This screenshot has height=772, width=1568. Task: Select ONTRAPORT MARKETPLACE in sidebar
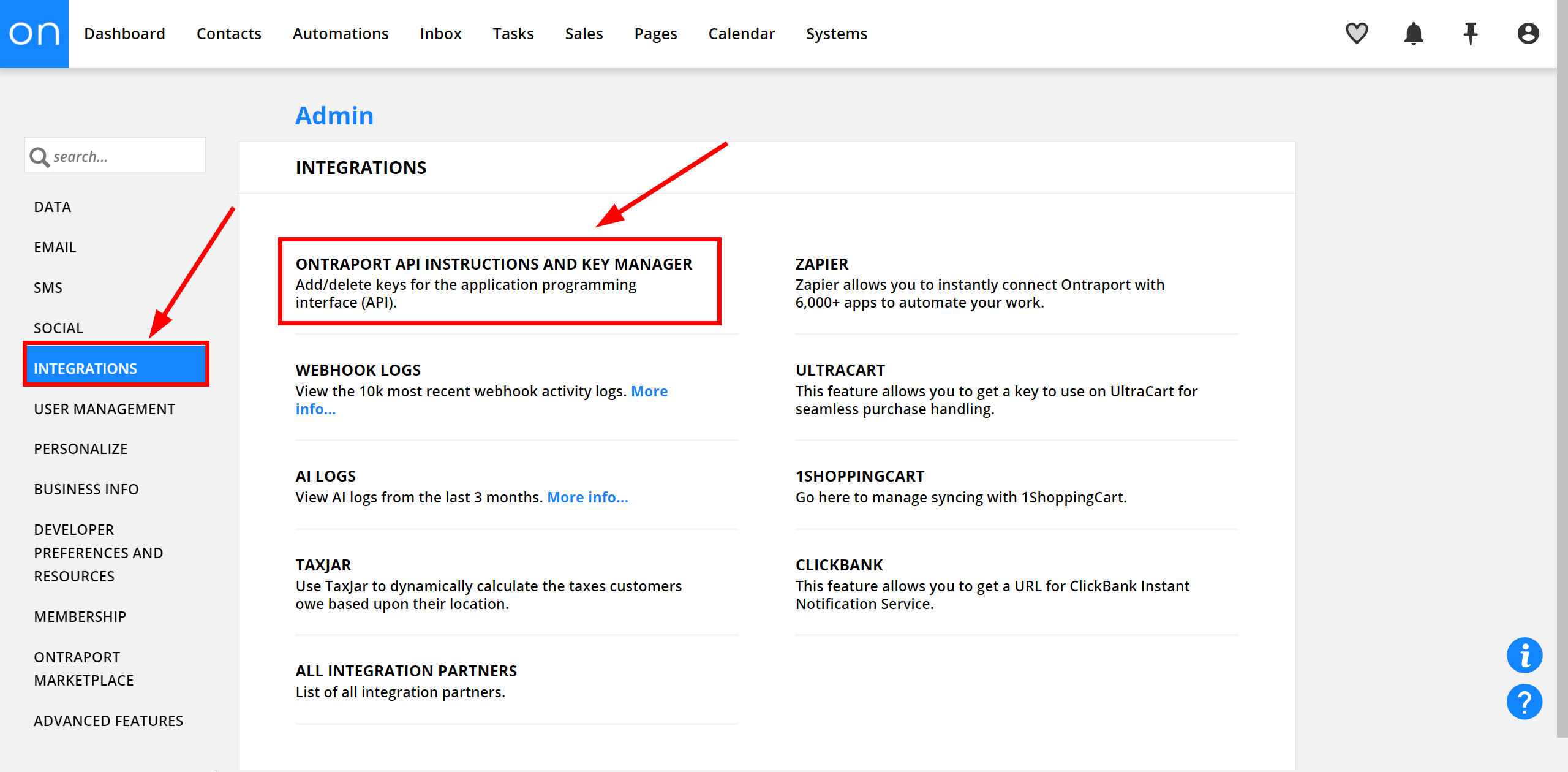[x=84, y=669]
